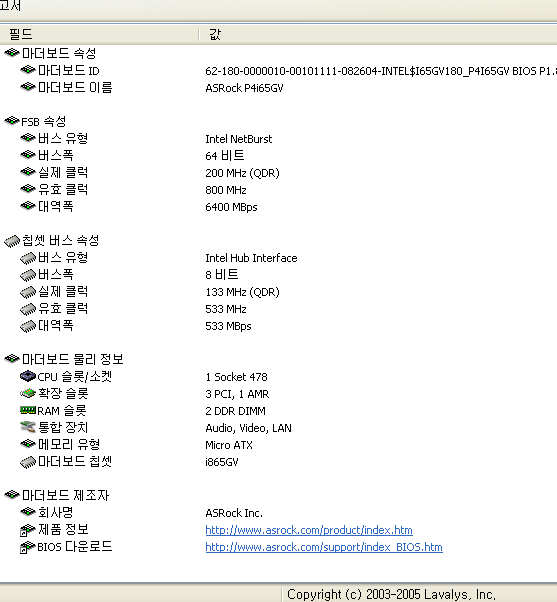
Task: Click the CPU 슬롯/소켓 processor icon
Action: click(x=28, y=376)
